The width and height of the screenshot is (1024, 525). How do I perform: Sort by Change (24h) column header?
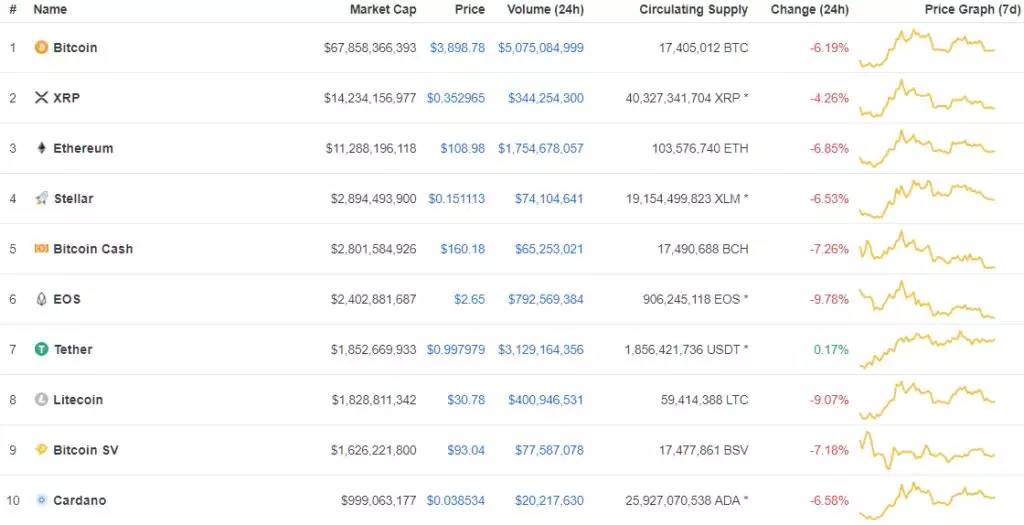click(x=810, y=10)
